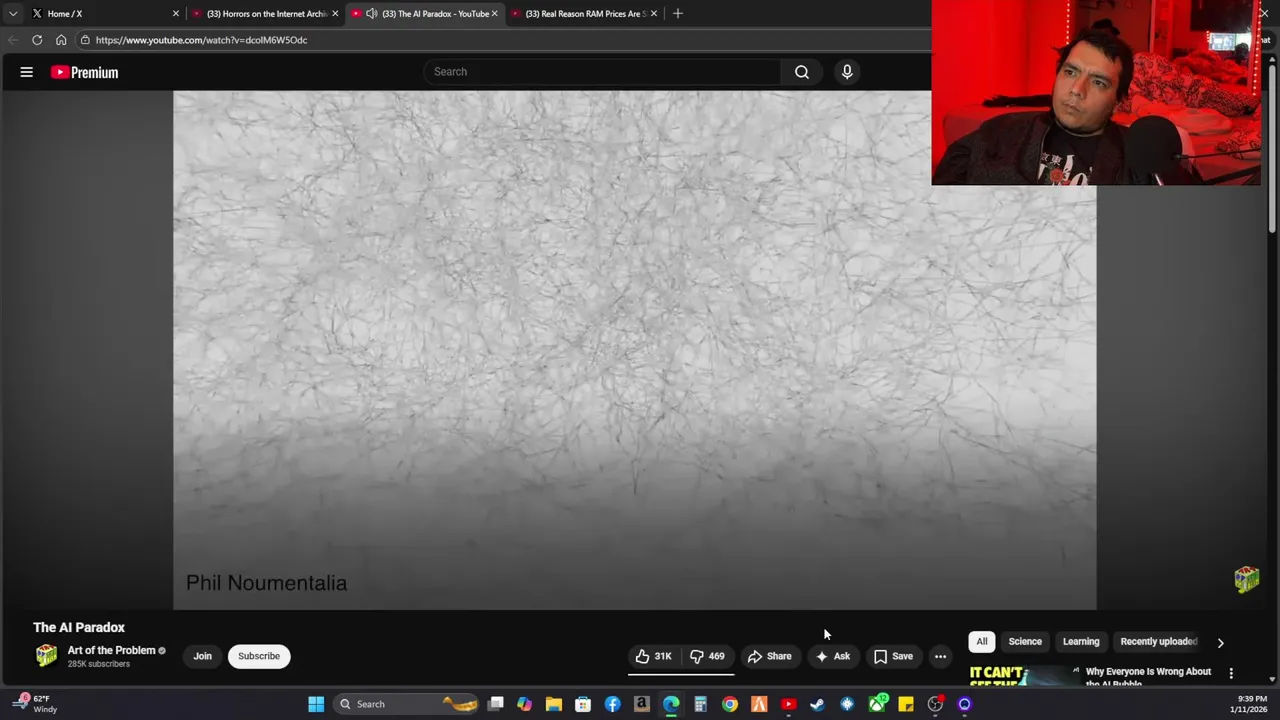The height and width of the screenshot is (720, 1280).
Task: Open Google Chrome from taskbar
Action: pos(730,704)
